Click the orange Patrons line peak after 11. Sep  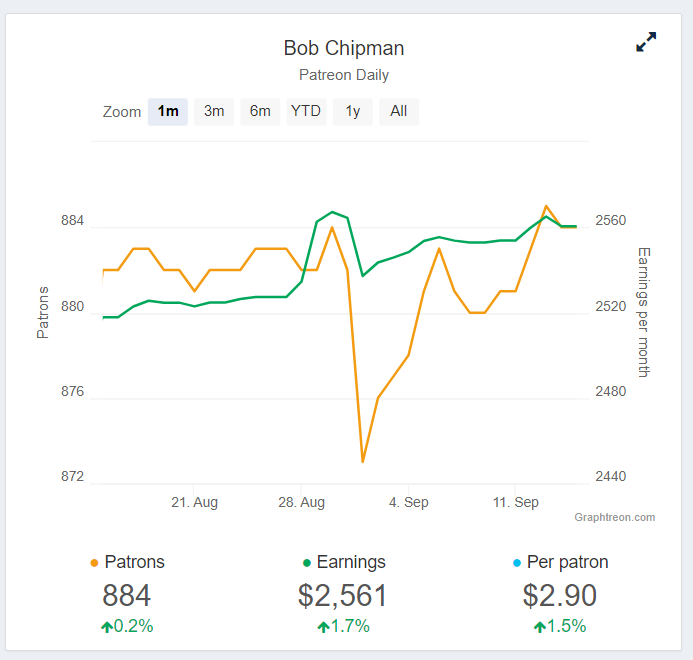(547, 206)
